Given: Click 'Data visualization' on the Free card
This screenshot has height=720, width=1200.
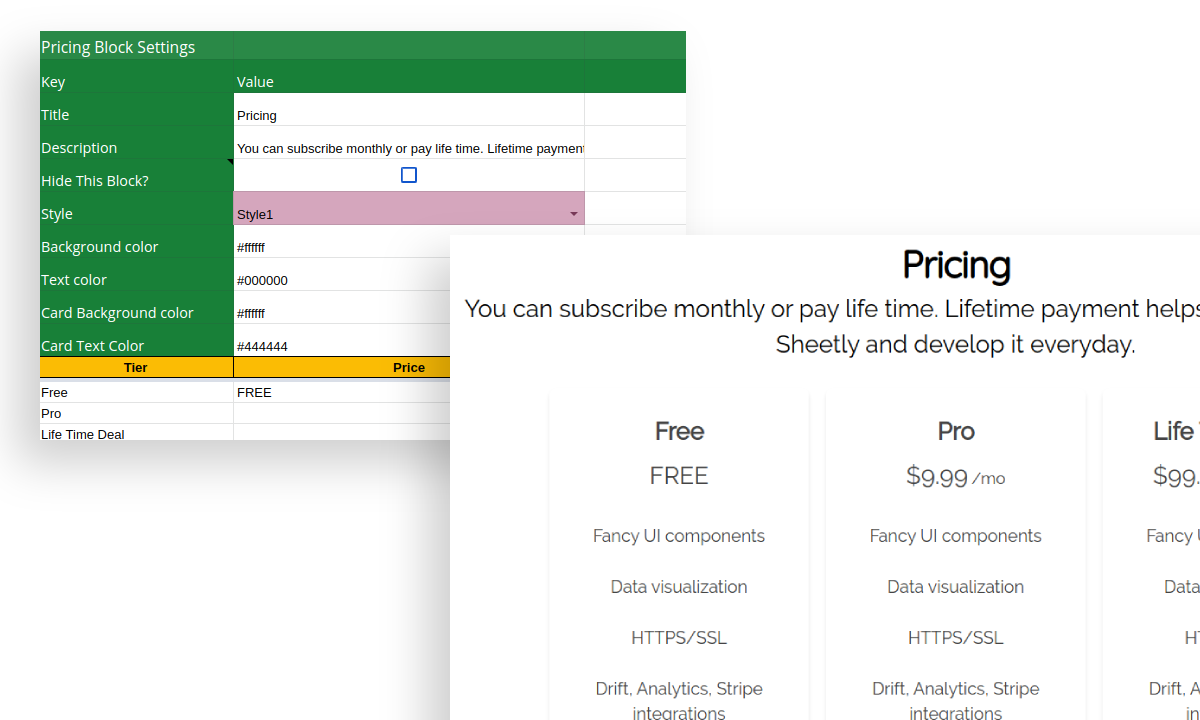Looking at the screenshot, I should pyautogui.click(x=679, y=587).
